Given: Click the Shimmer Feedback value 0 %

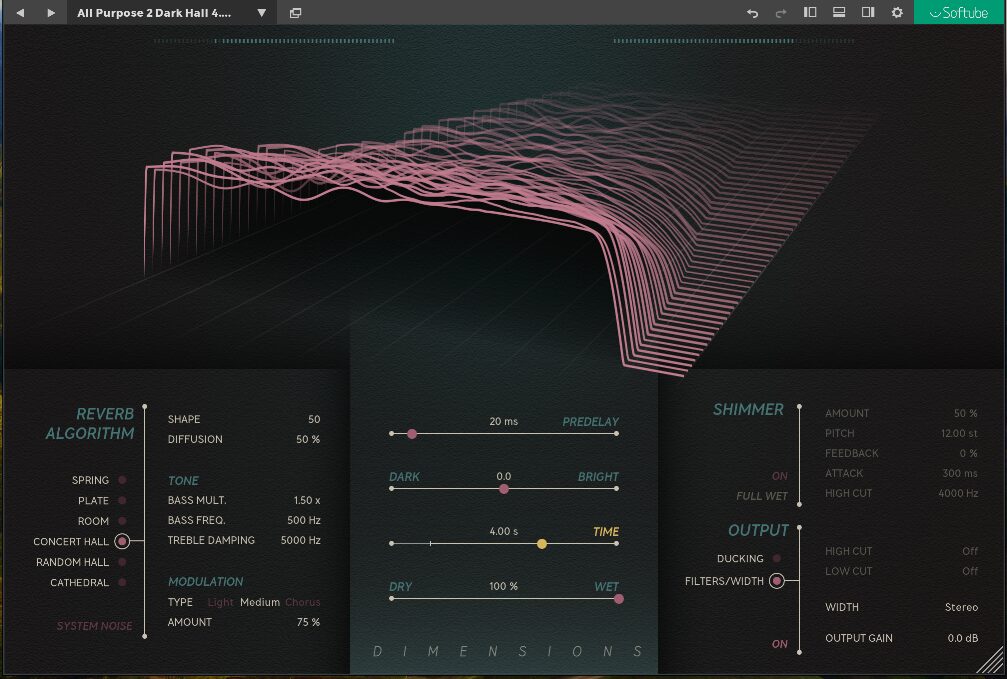Looking at the screenshot, I should click(x=968, y=454).
